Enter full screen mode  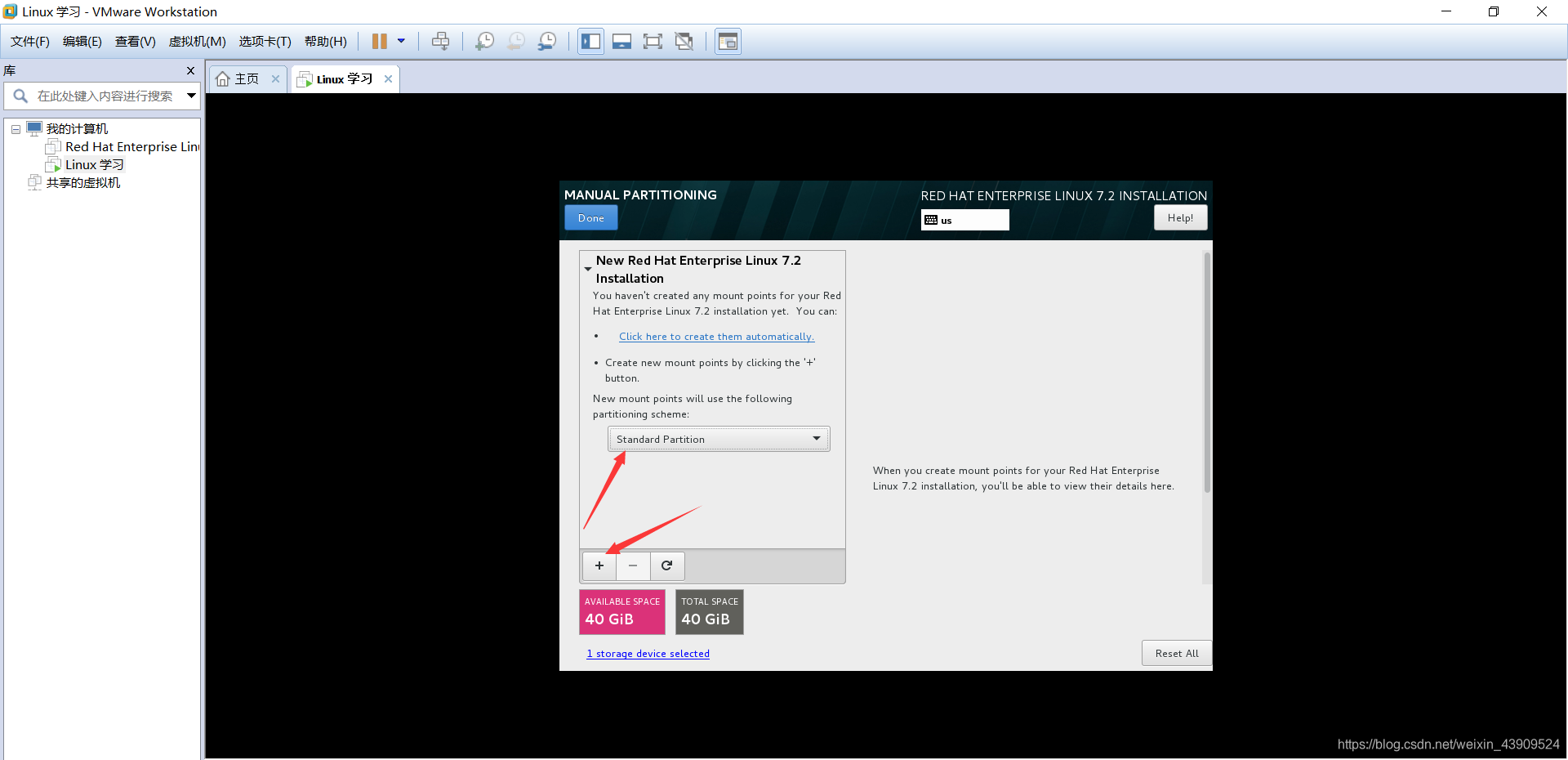[x=653, y=41]
